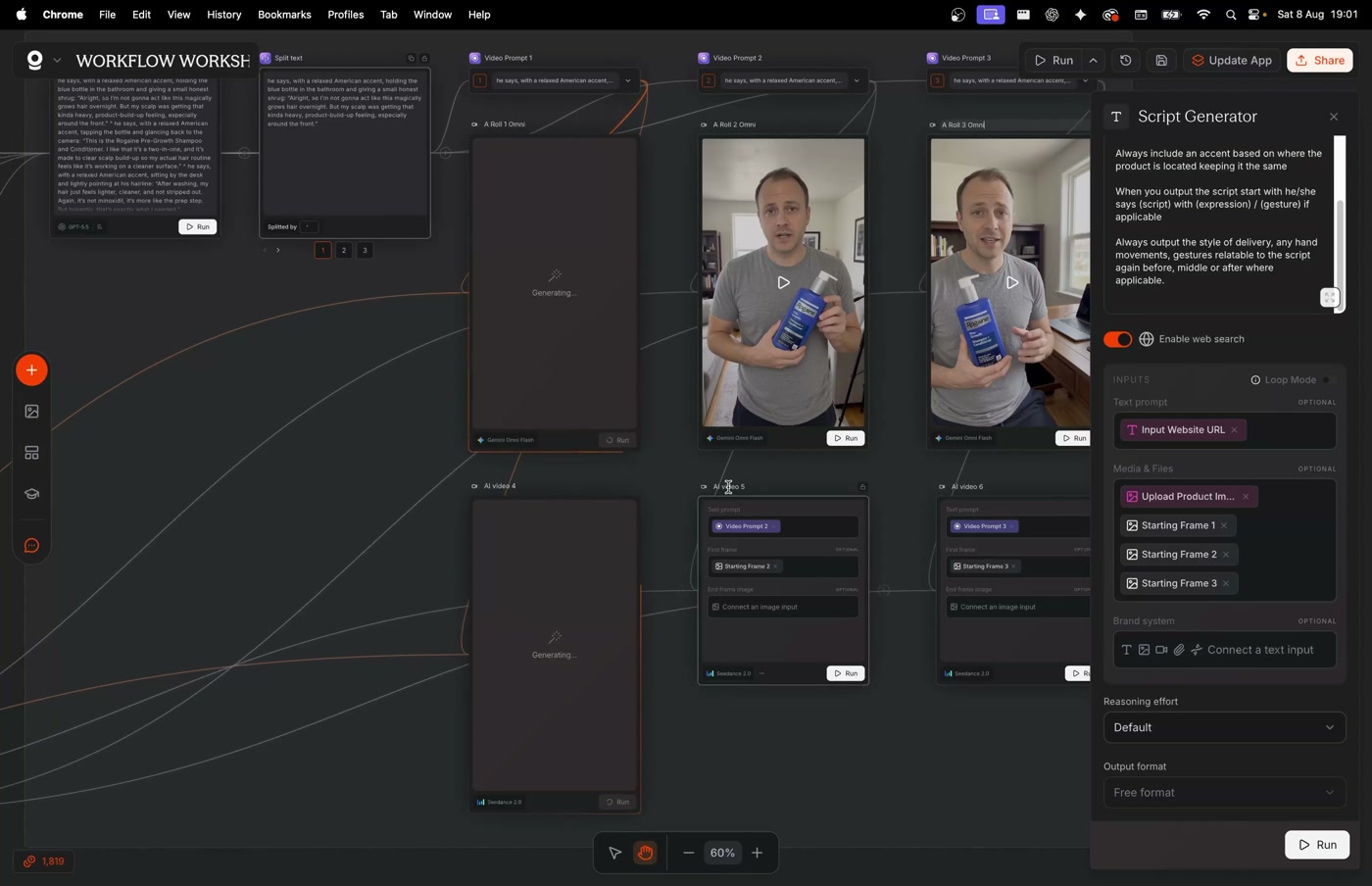Expand run options arrow beside top Run
This screenshot has width=1372, height=886.
[x=1094, y=61]
